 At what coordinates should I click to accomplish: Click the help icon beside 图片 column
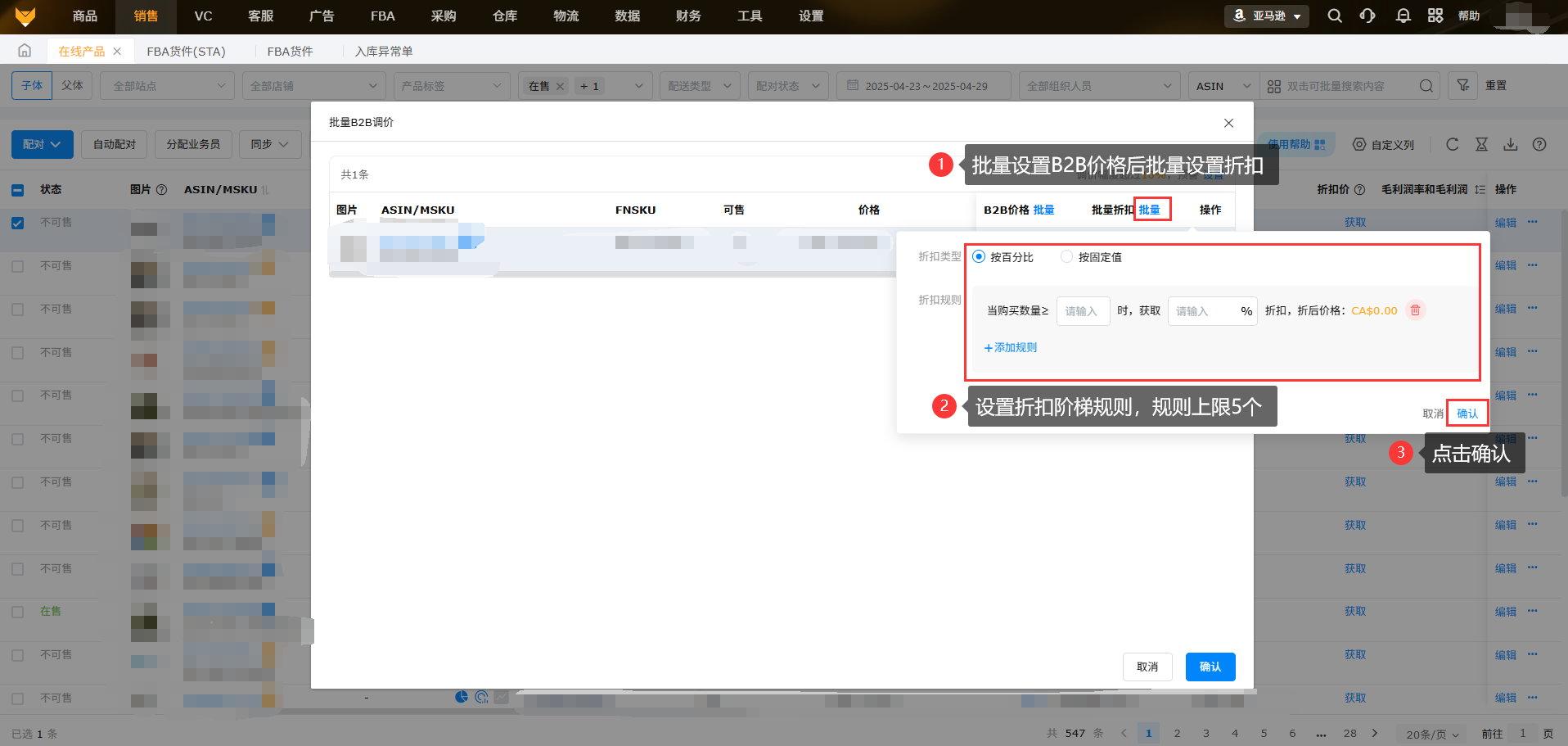[161, 189]
